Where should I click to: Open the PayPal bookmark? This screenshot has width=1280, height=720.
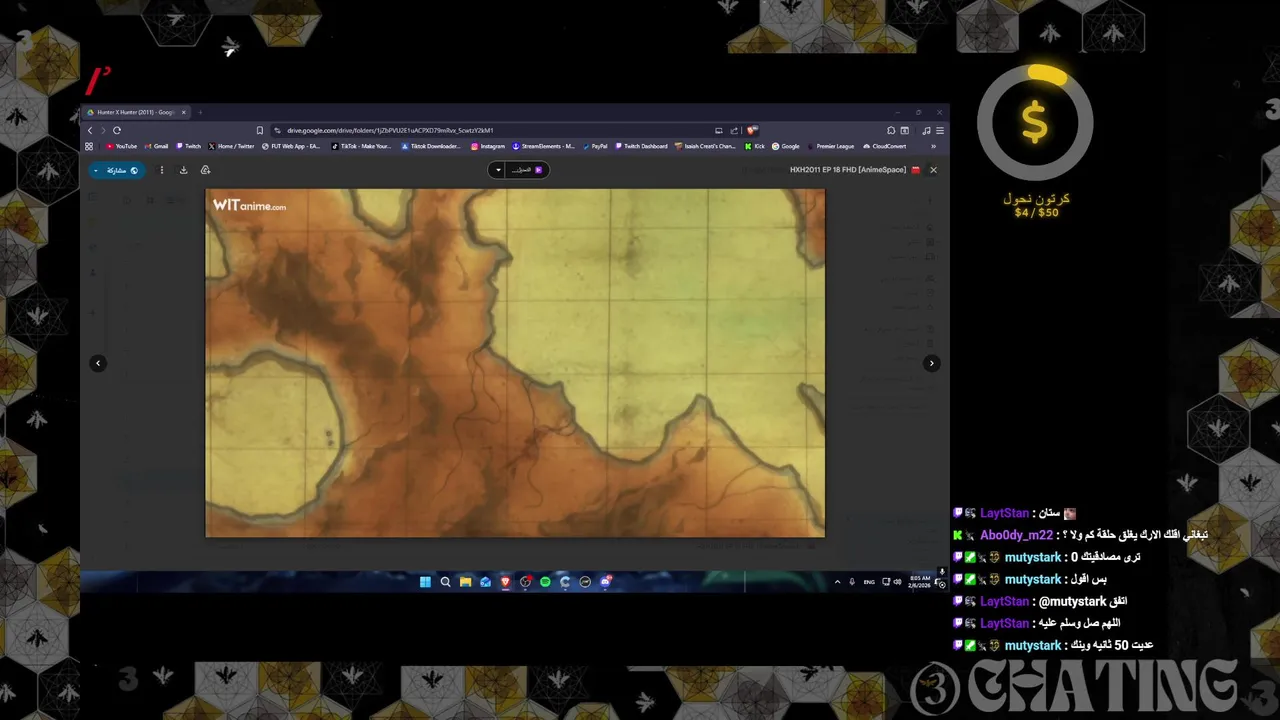[595, 146]
